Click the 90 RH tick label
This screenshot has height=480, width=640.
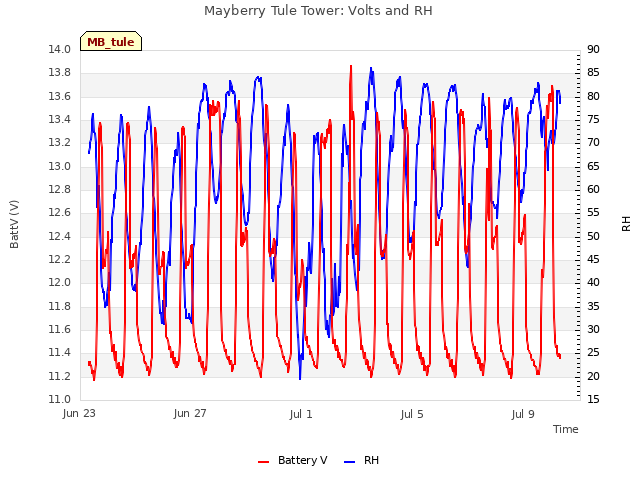tap(593, 49)
